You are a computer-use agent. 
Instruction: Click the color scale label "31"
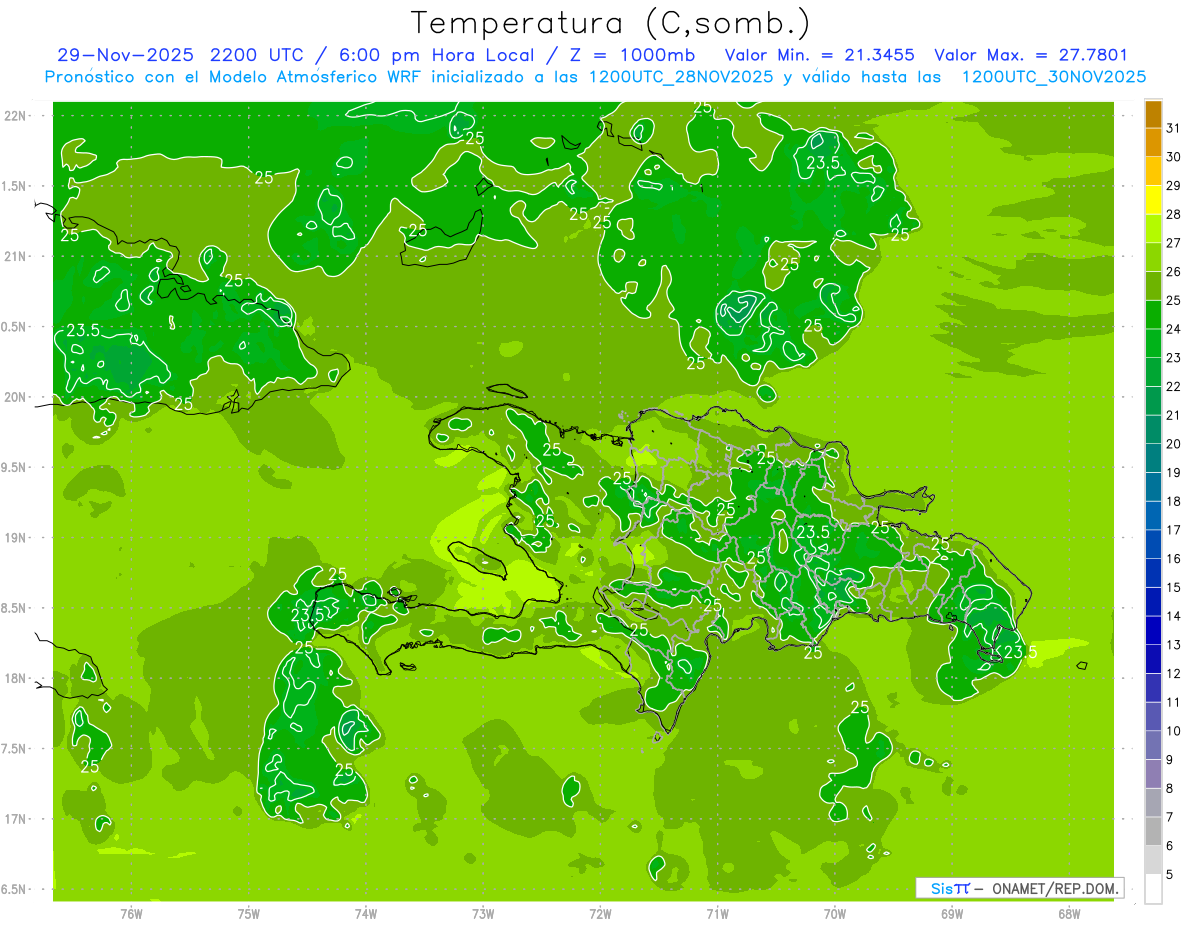(1174, 128)
